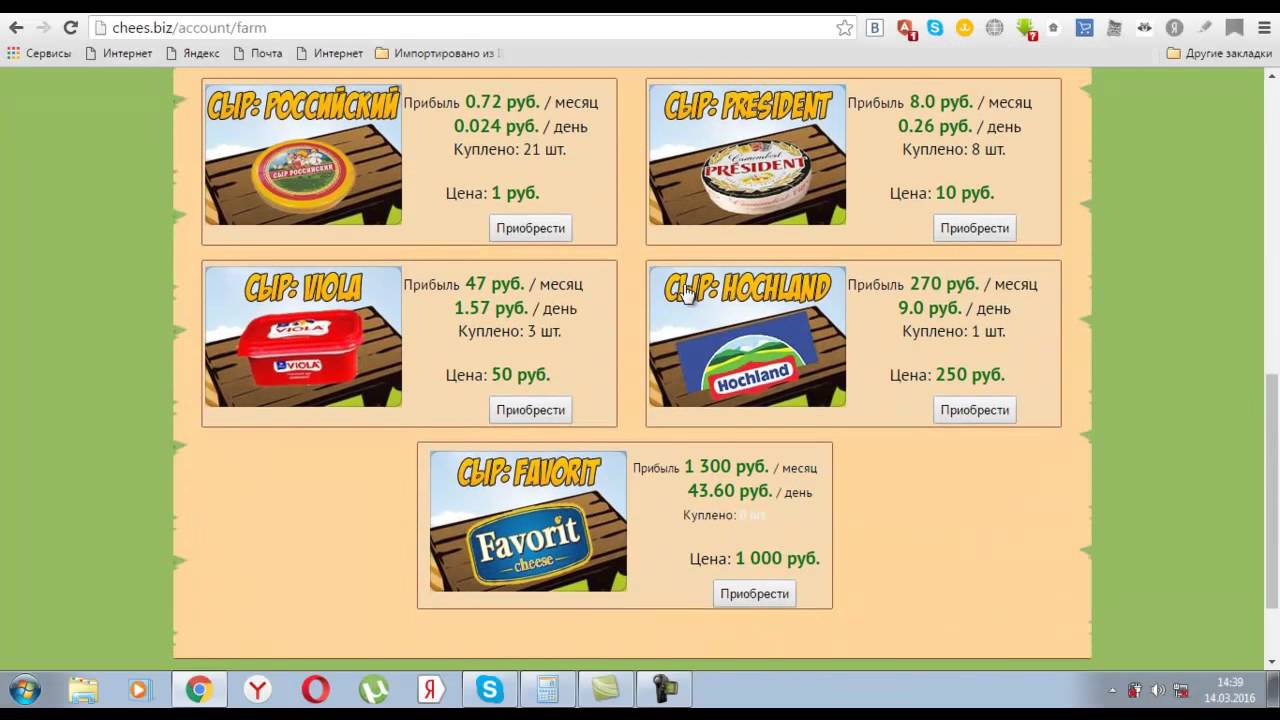This screenshot has height=720, width=1280.
Task: Show hidden system tray icons
Action: [x=1112, y=690]
